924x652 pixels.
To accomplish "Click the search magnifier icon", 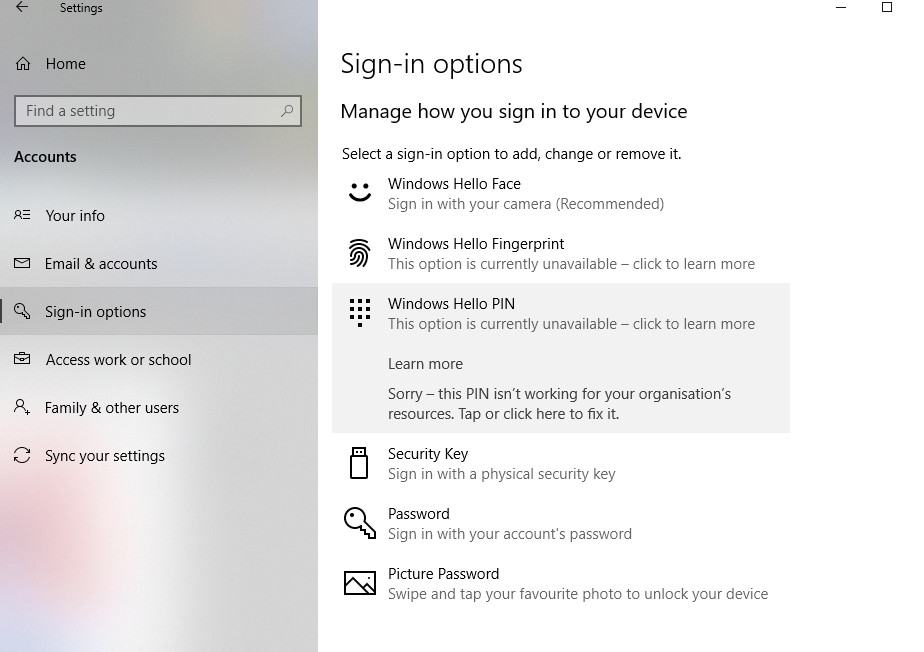I will (287, 111).
